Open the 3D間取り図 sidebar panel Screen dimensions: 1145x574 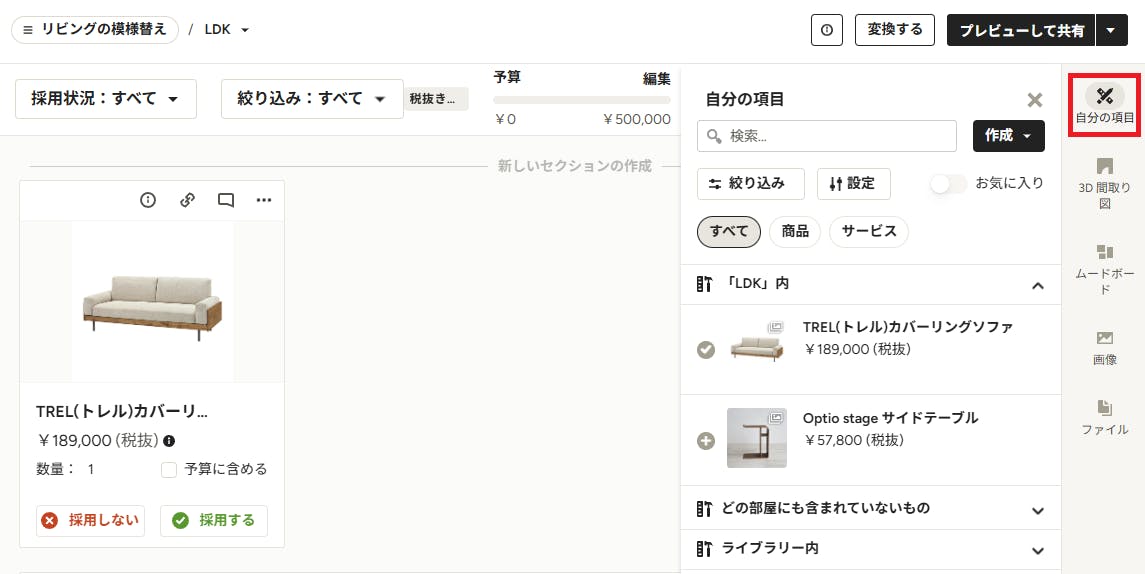pos(1105,183)
